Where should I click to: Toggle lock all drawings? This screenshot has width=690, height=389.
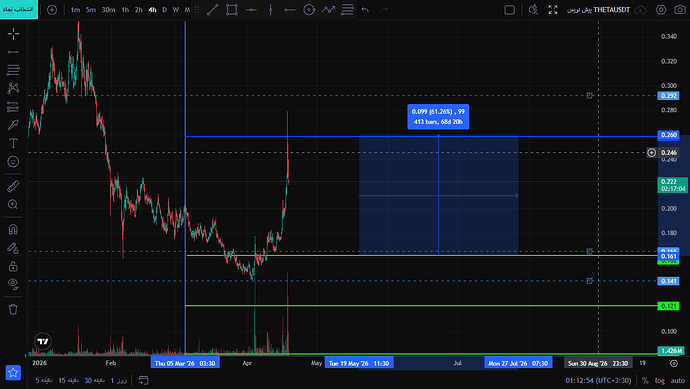tap(13, 266)
